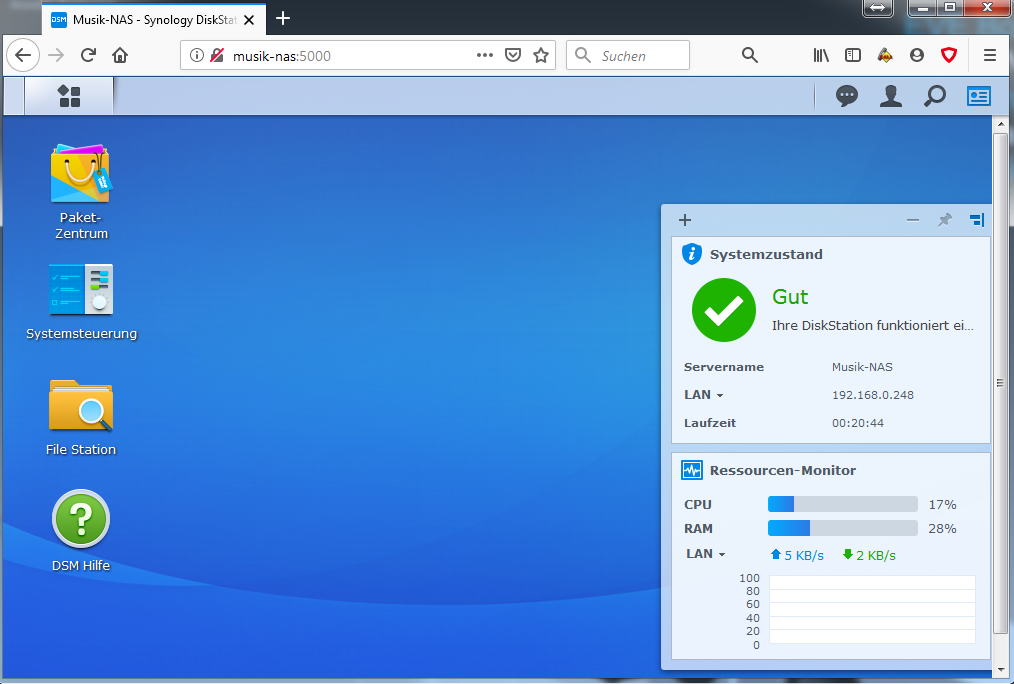Click the CPU usage bar

click(x=843, y=504)
